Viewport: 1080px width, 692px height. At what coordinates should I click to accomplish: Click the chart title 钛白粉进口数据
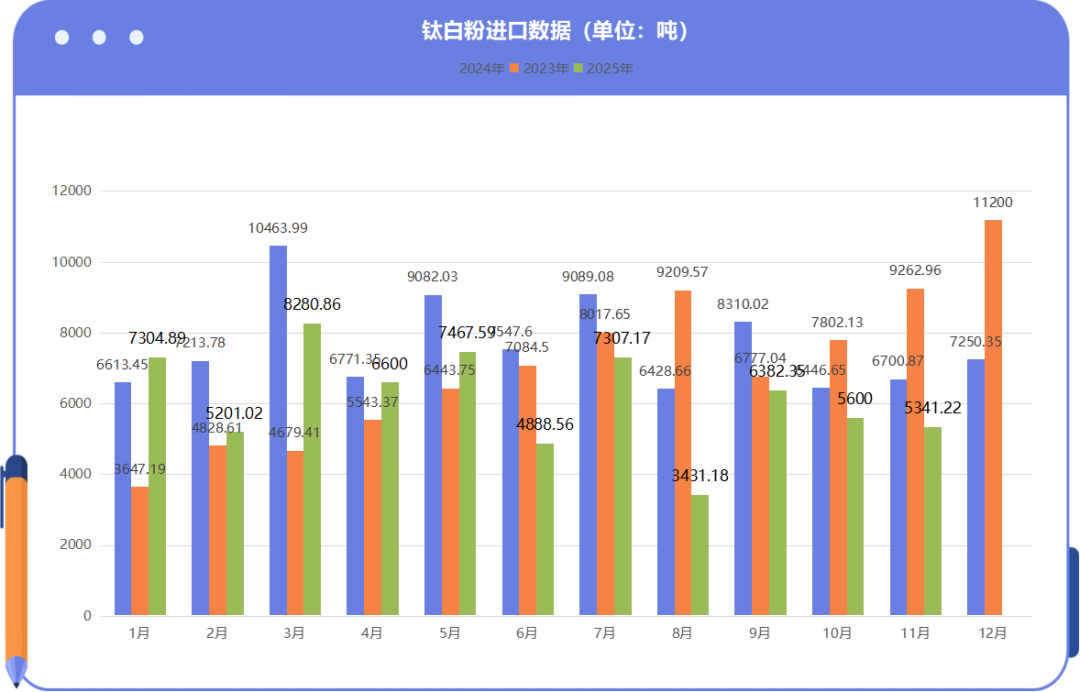coord(555,32)
